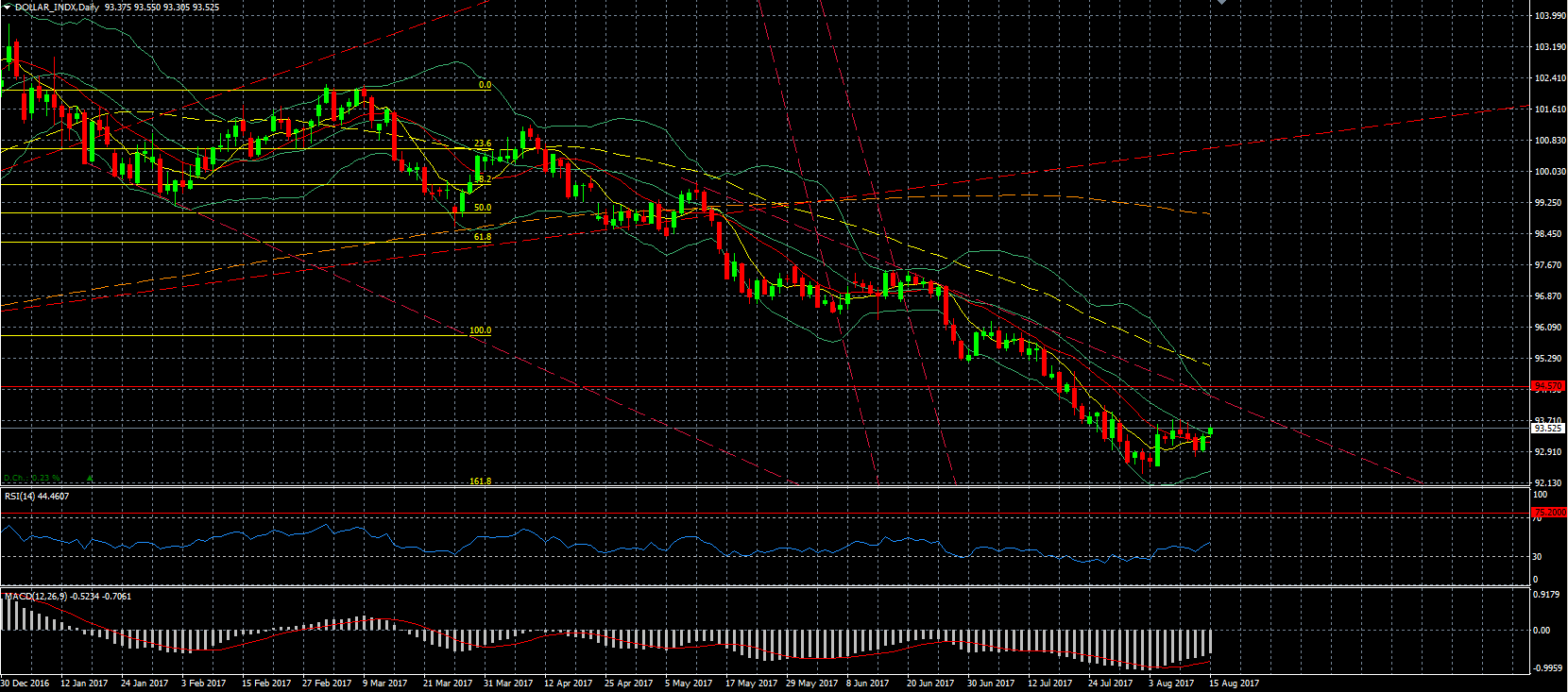Click the MACD scale value 0.00
This screenshot has width=1568, height=692.
pos(1541,631)
